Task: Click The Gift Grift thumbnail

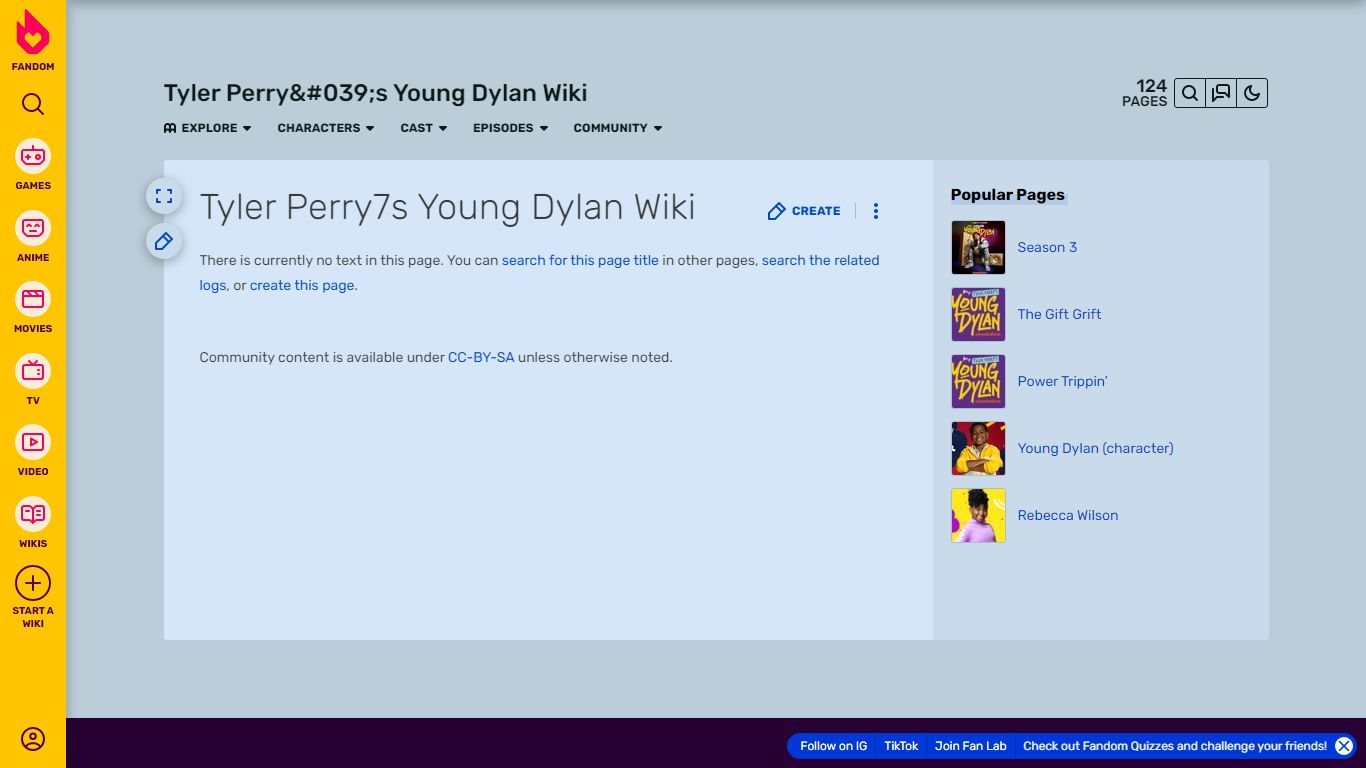Action: pos(978,314)
